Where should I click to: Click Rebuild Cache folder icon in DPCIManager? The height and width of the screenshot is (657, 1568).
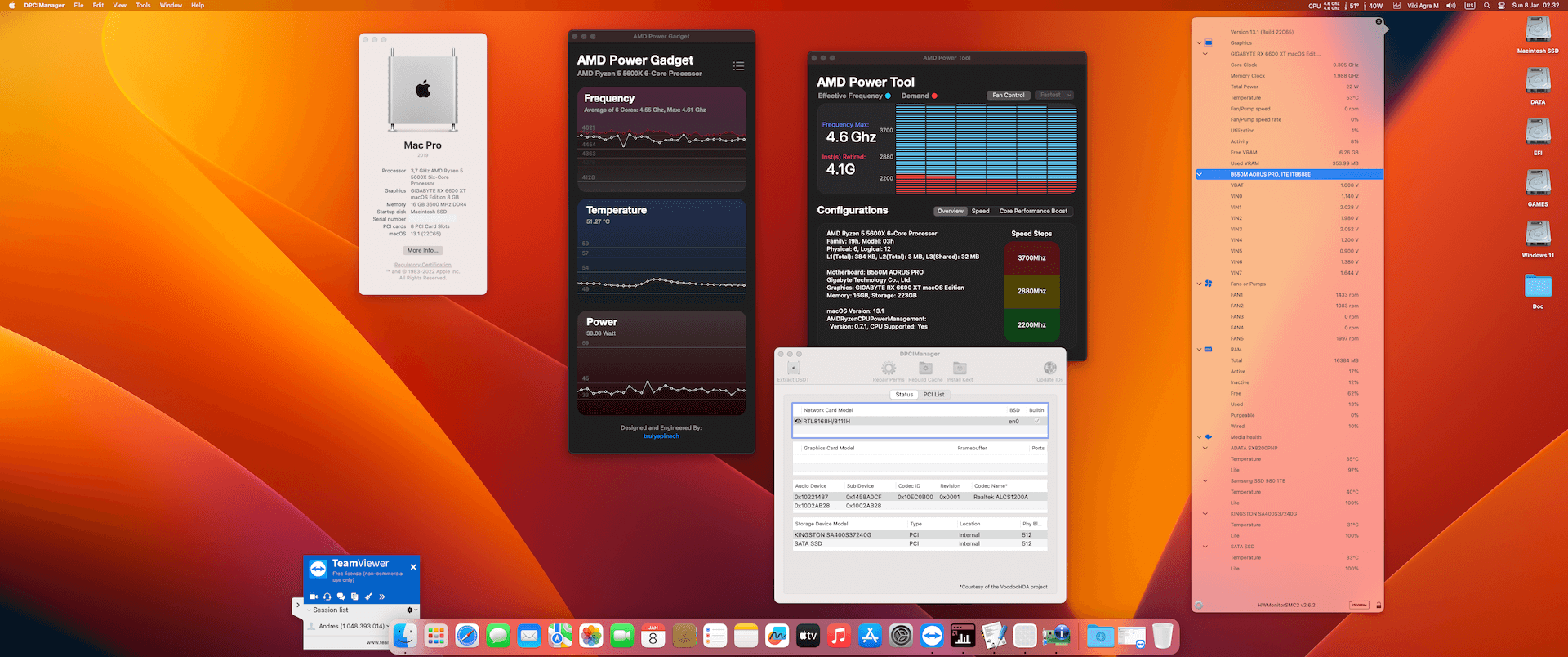925,369
